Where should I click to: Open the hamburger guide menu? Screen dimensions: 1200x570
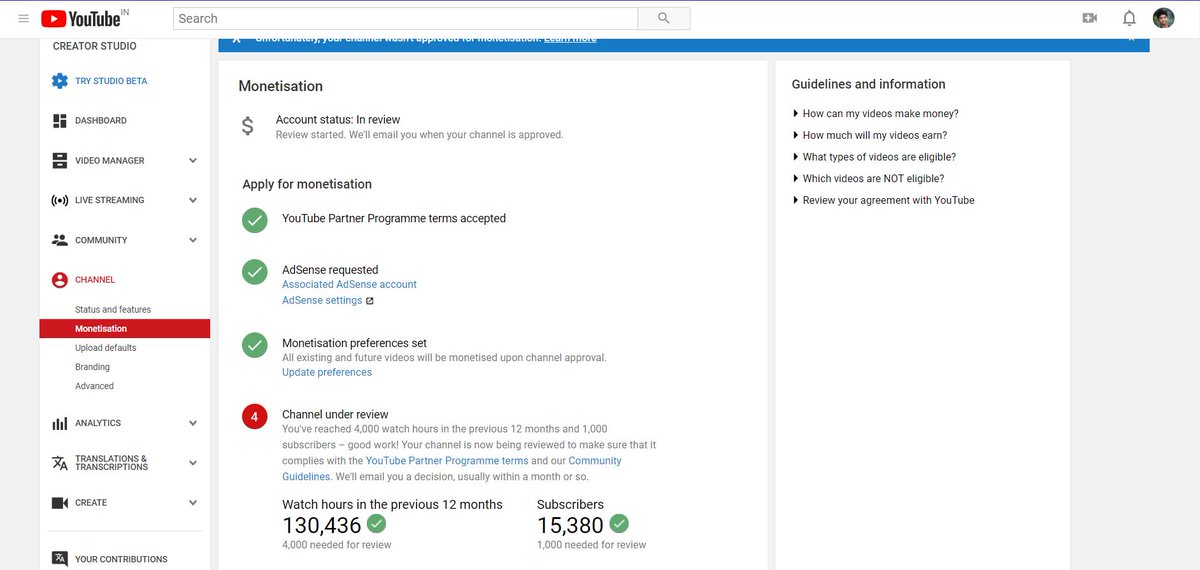23,18
